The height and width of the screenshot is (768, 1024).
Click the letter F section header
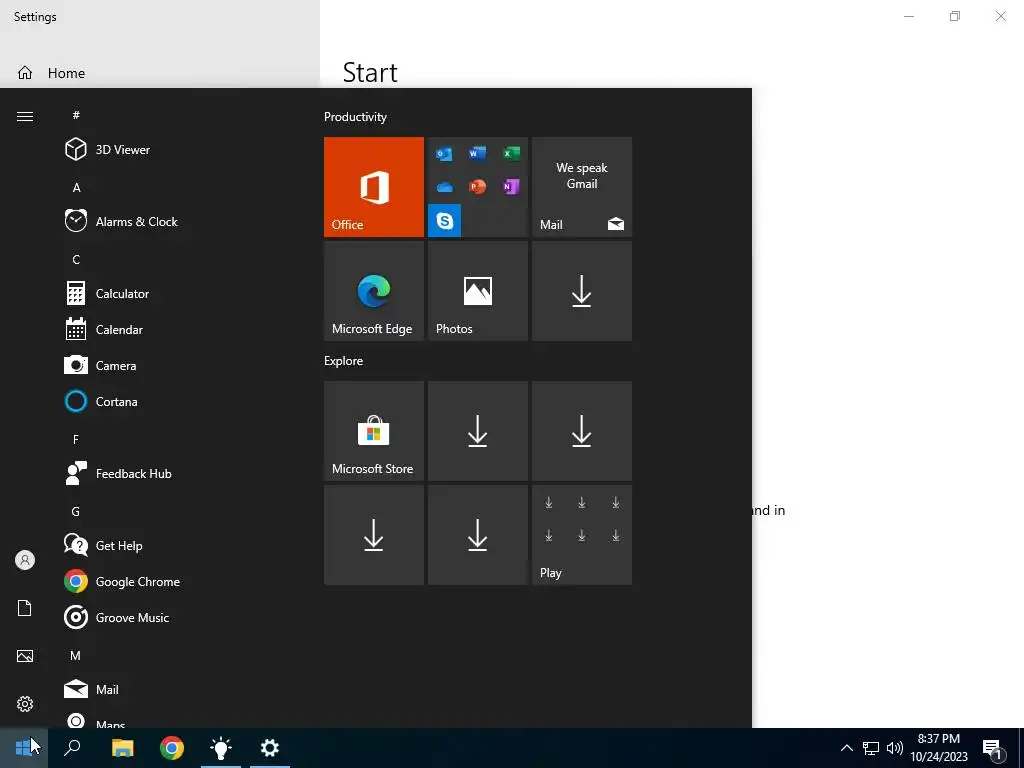pos(76,440)
